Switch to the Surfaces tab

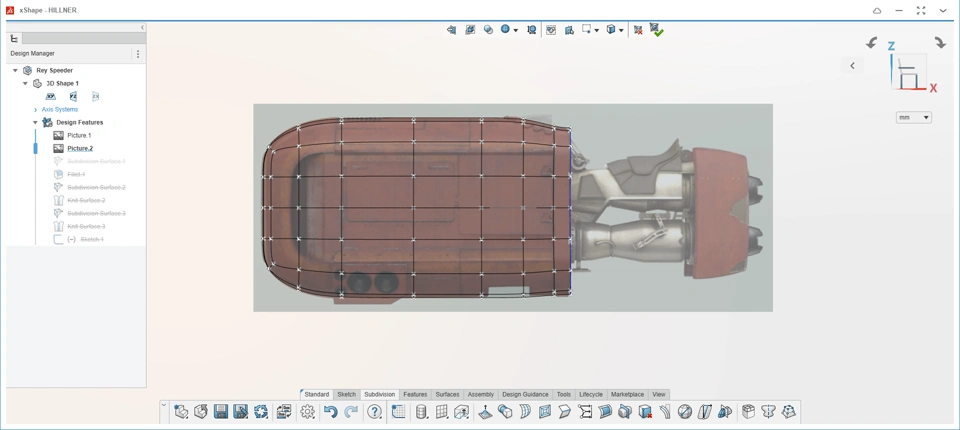[447, 395]
